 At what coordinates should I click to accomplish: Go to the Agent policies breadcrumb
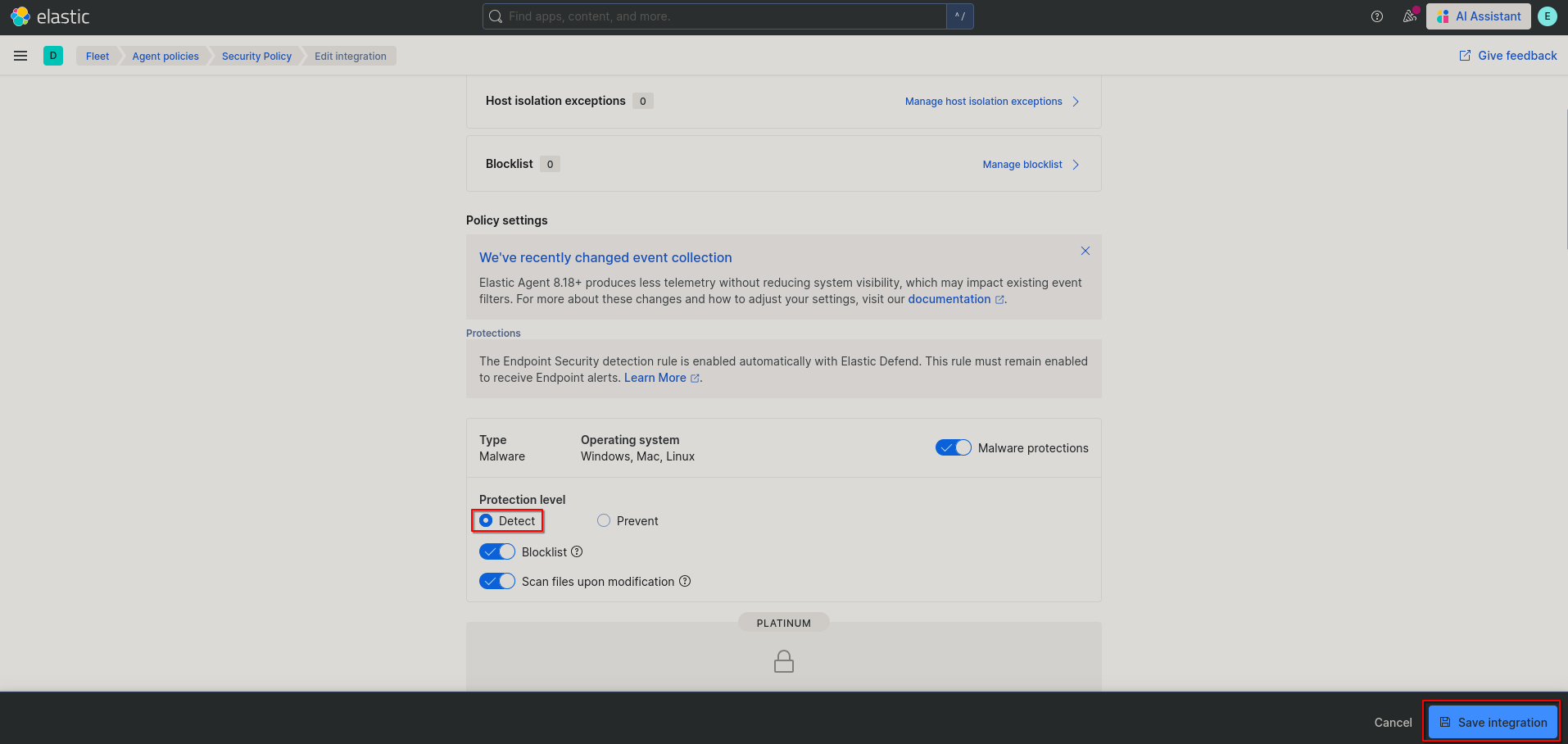(x=165, y=56)
